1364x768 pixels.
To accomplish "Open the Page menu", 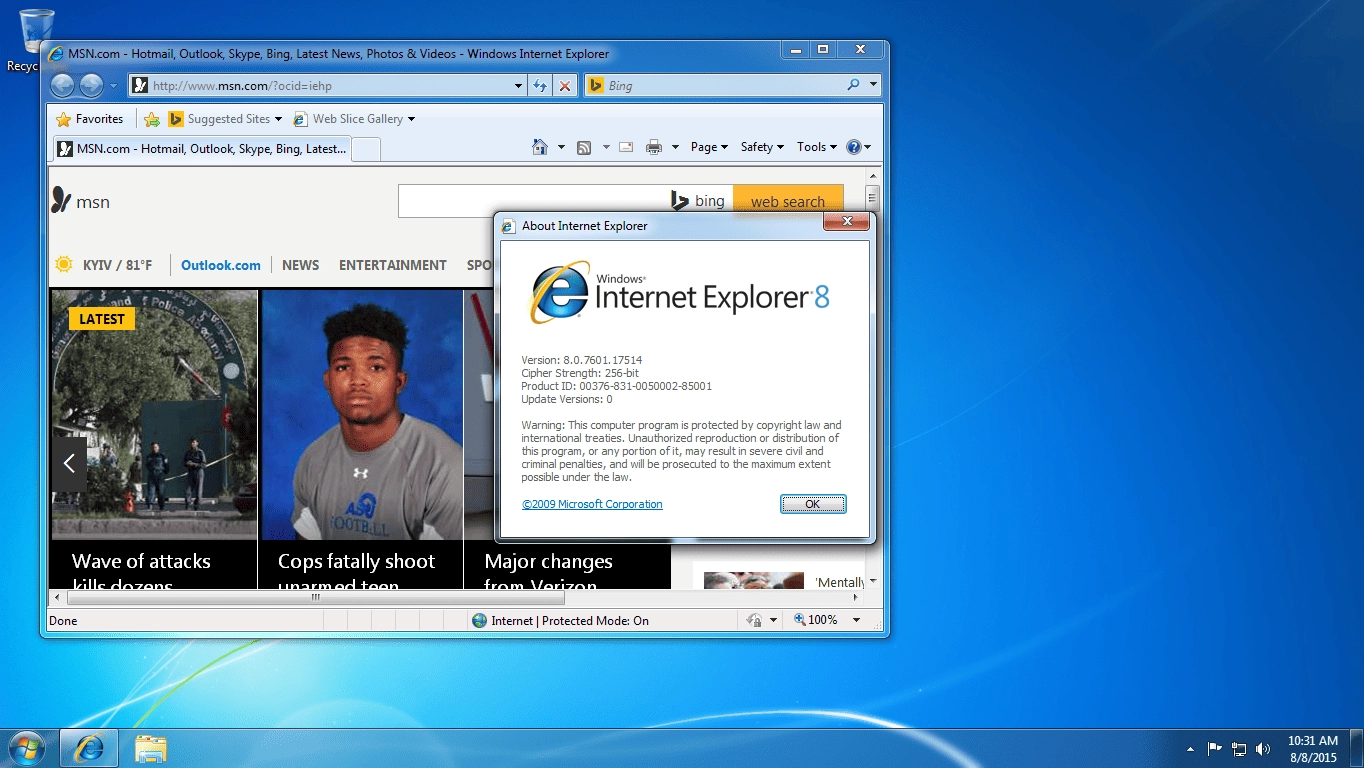I will [x=709, y=147].
